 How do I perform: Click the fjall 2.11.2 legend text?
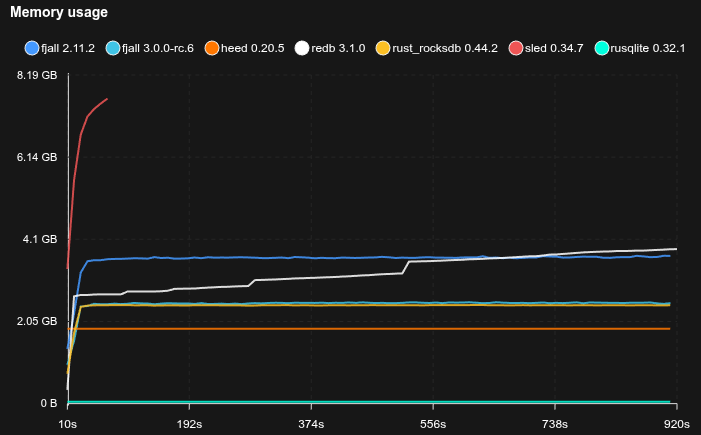tap(68, 48)
